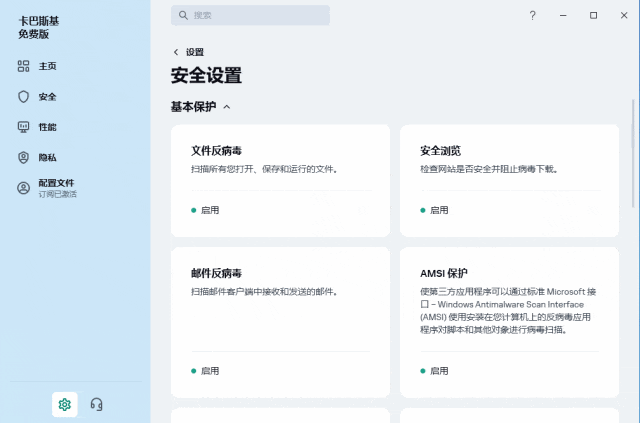Viewport: 640px width, 423px height.
Task: Open the 邮件反病毒 card title
Action: [x=216, y=273]
